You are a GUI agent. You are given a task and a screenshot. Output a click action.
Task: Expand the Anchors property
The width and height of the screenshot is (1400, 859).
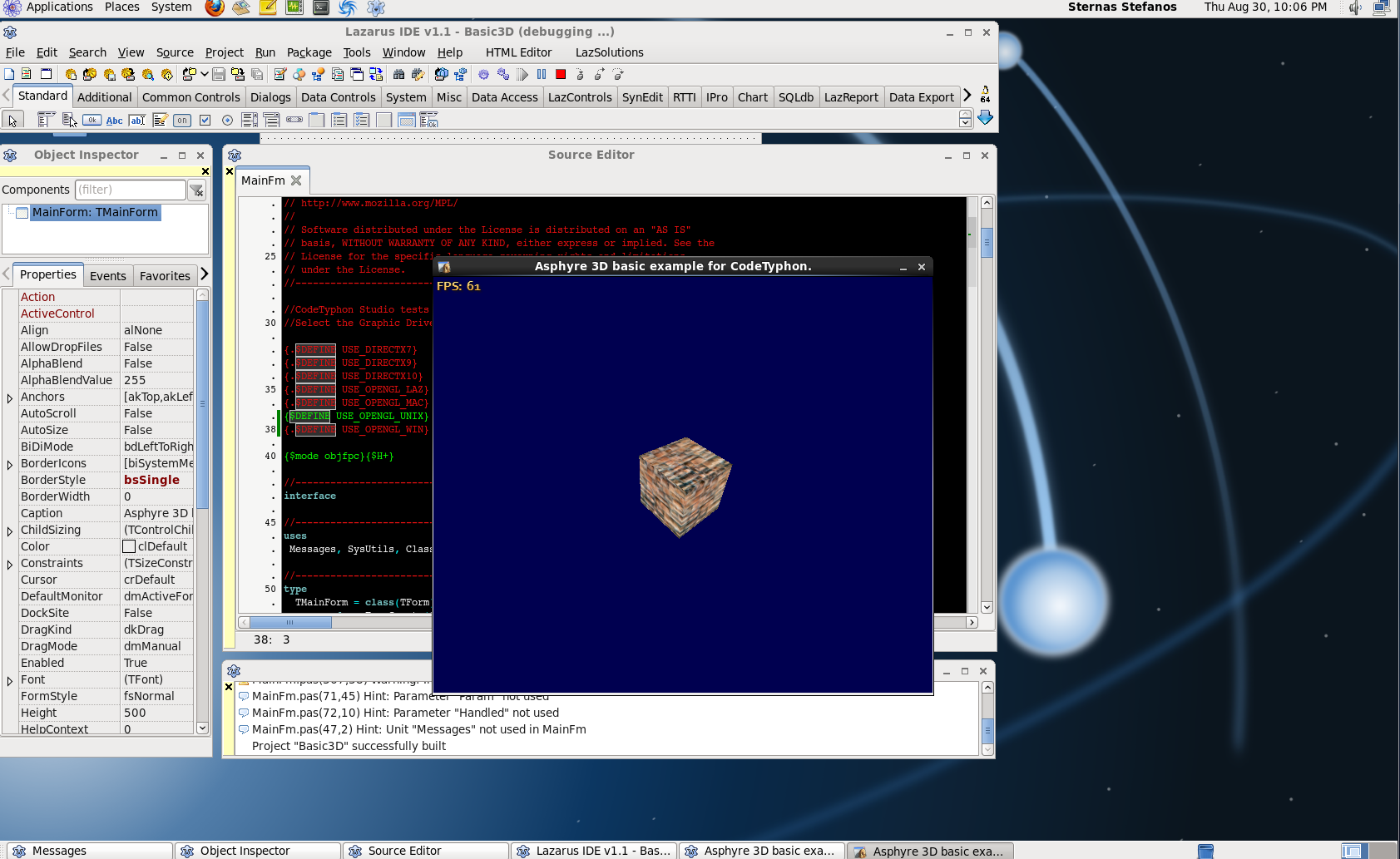point(10,397)
